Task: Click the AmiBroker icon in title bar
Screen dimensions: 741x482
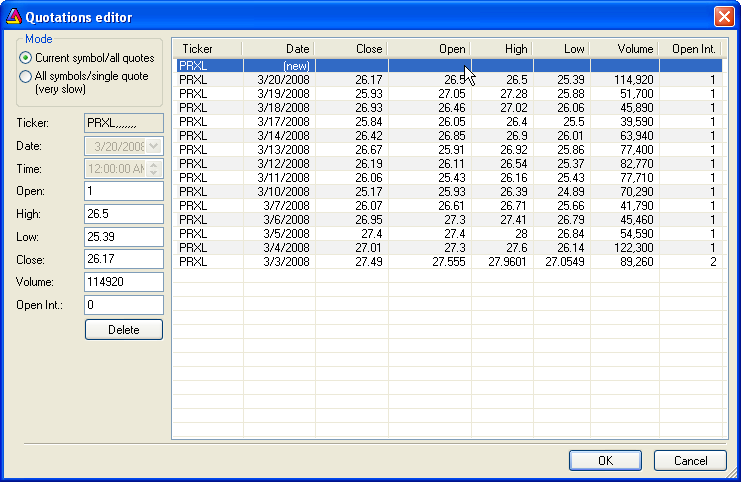Action: [13, 17]
